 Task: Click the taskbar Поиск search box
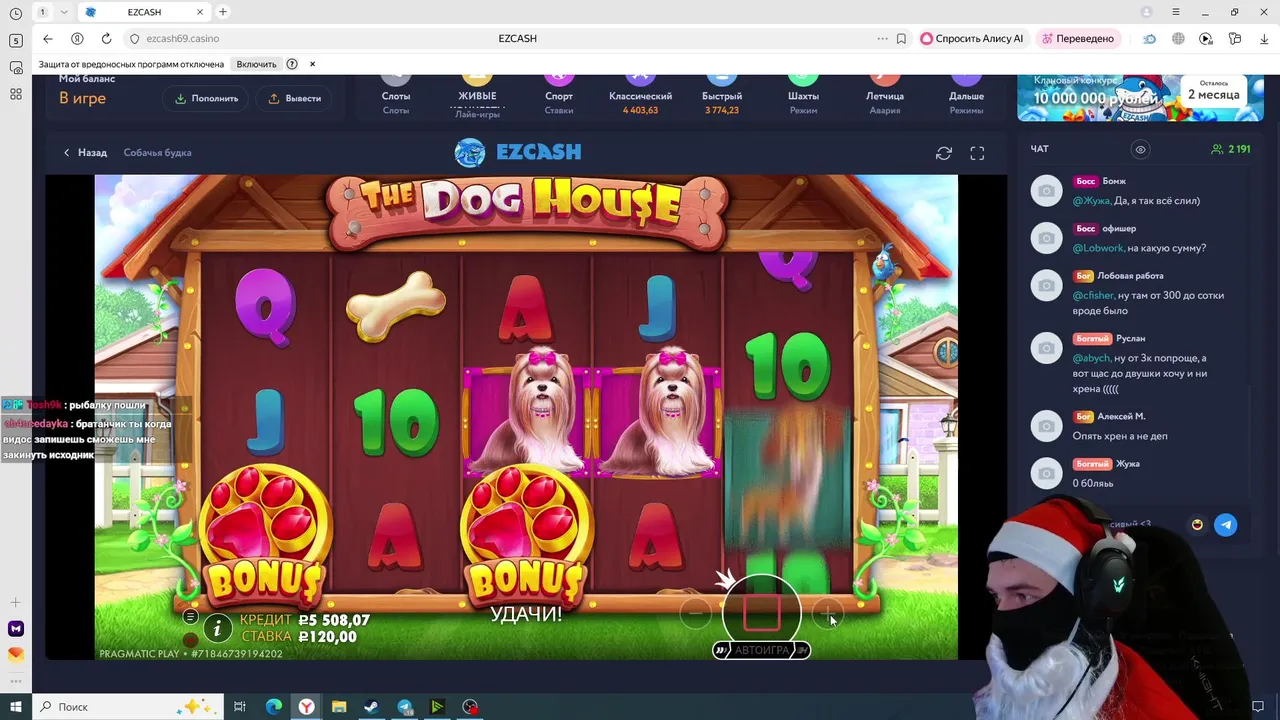click(x=128, y=707)
